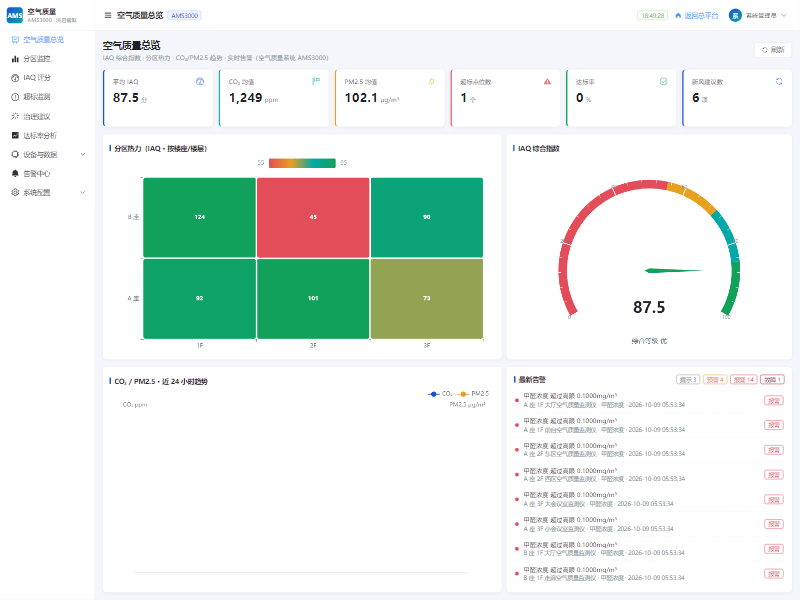The width and height of the screenshot is (800, 600).
Task: Click the bar chart icon for 分区监控
Action: pos(15,59)
